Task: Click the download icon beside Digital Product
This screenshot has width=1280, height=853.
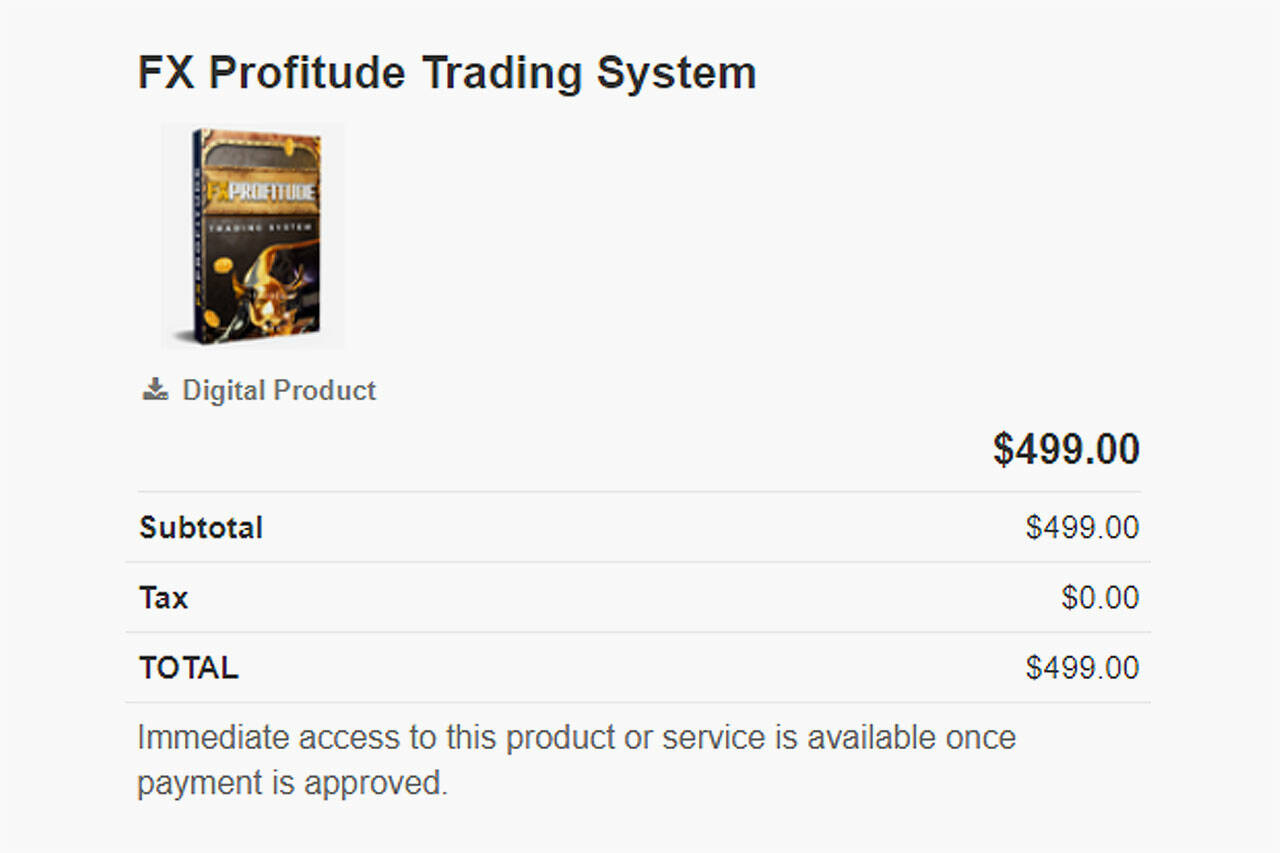Action: pyautogui.click(x=155, y=390)
